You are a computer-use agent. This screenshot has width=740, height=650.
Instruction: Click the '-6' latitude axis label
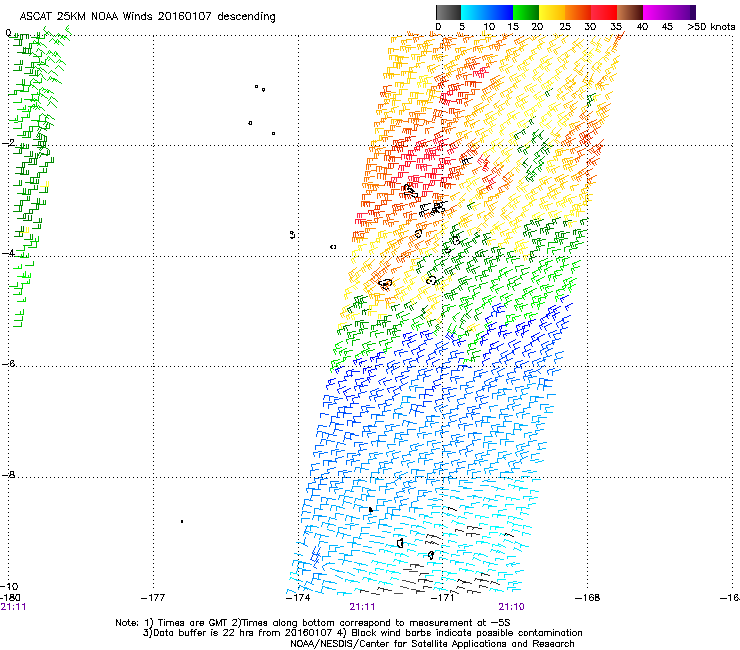coord(8,363)
